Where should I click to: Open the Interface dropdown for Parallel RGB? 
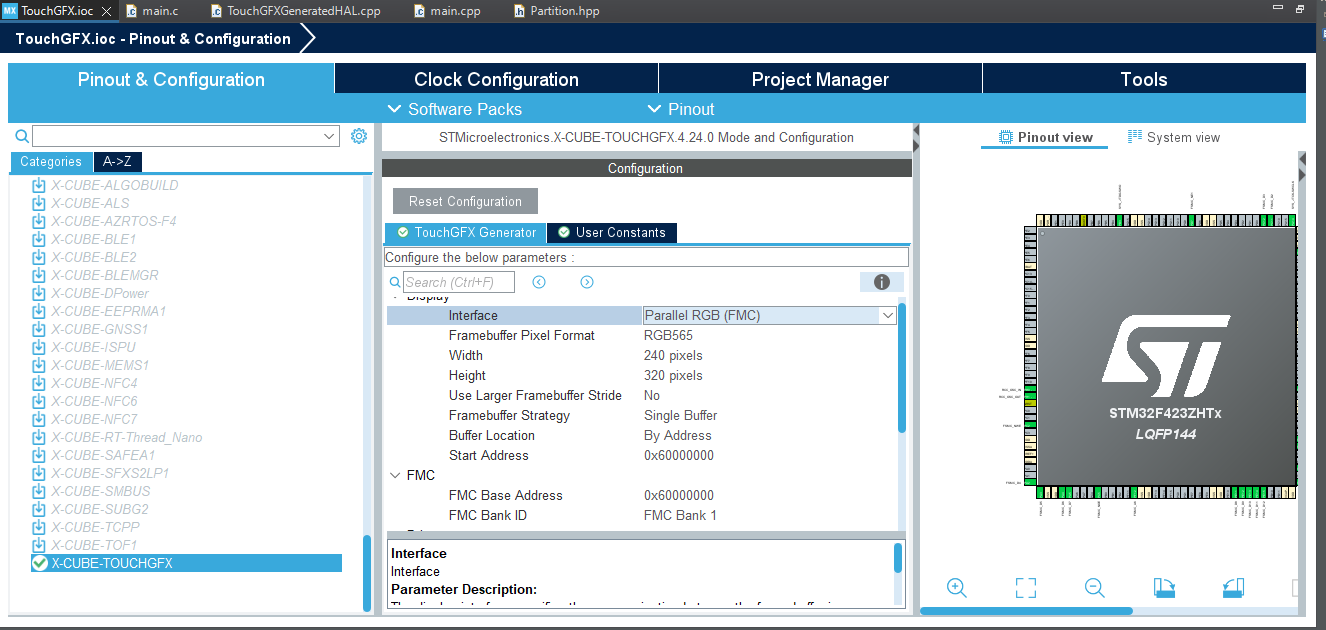tap(887, 315)
